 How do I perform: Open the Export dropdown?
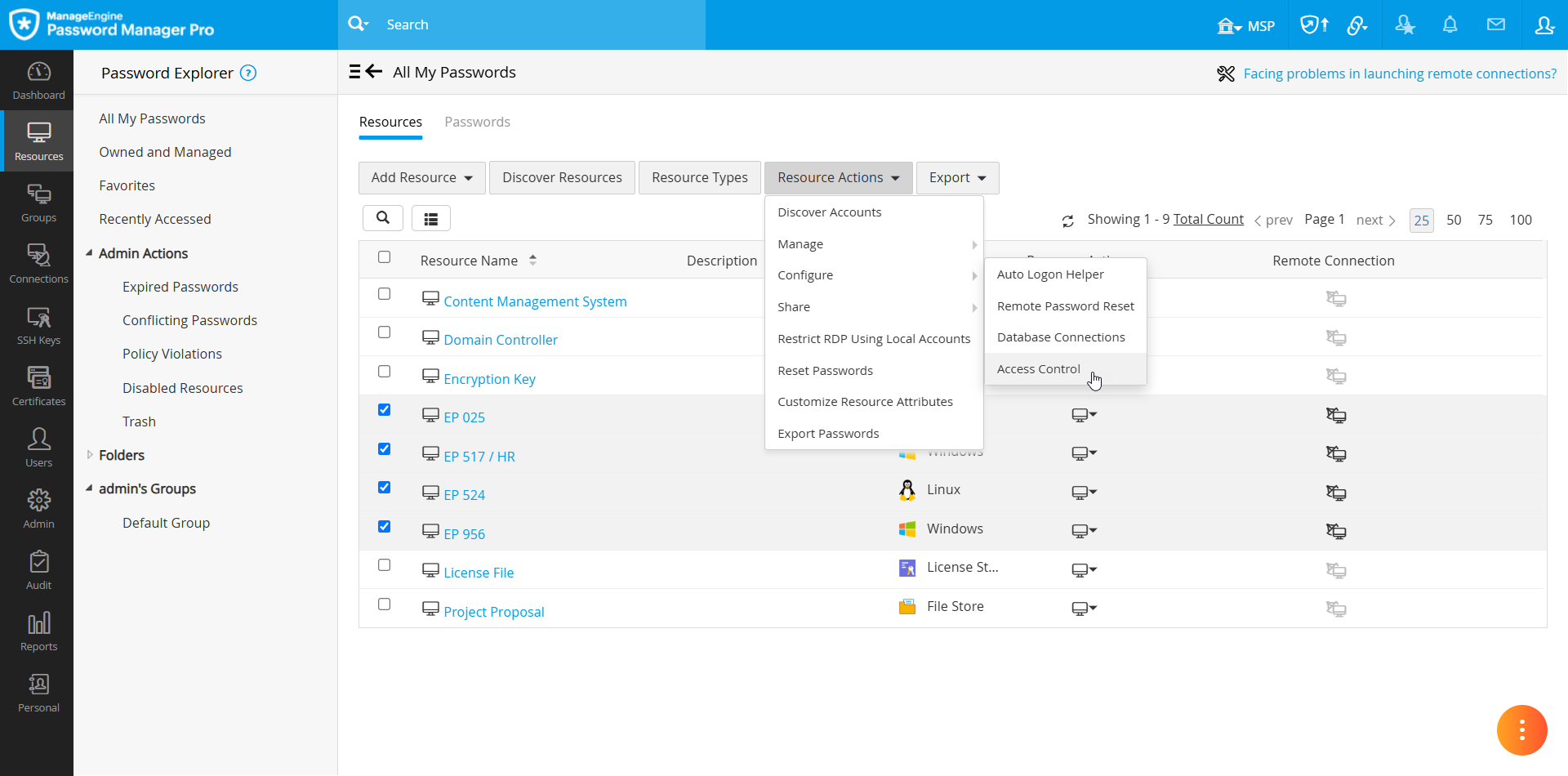(x=956, y=177)
